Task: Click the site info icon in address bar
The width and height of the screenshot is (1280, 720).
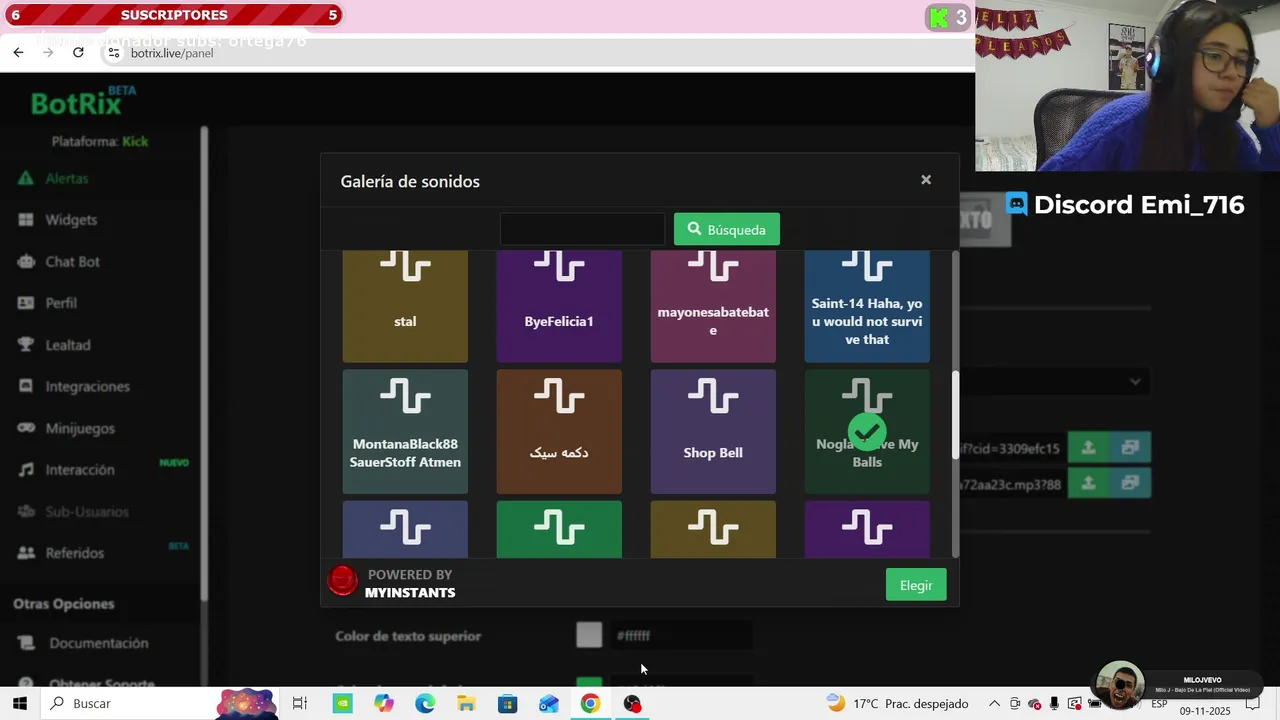Action: click(x=113, y=52)
